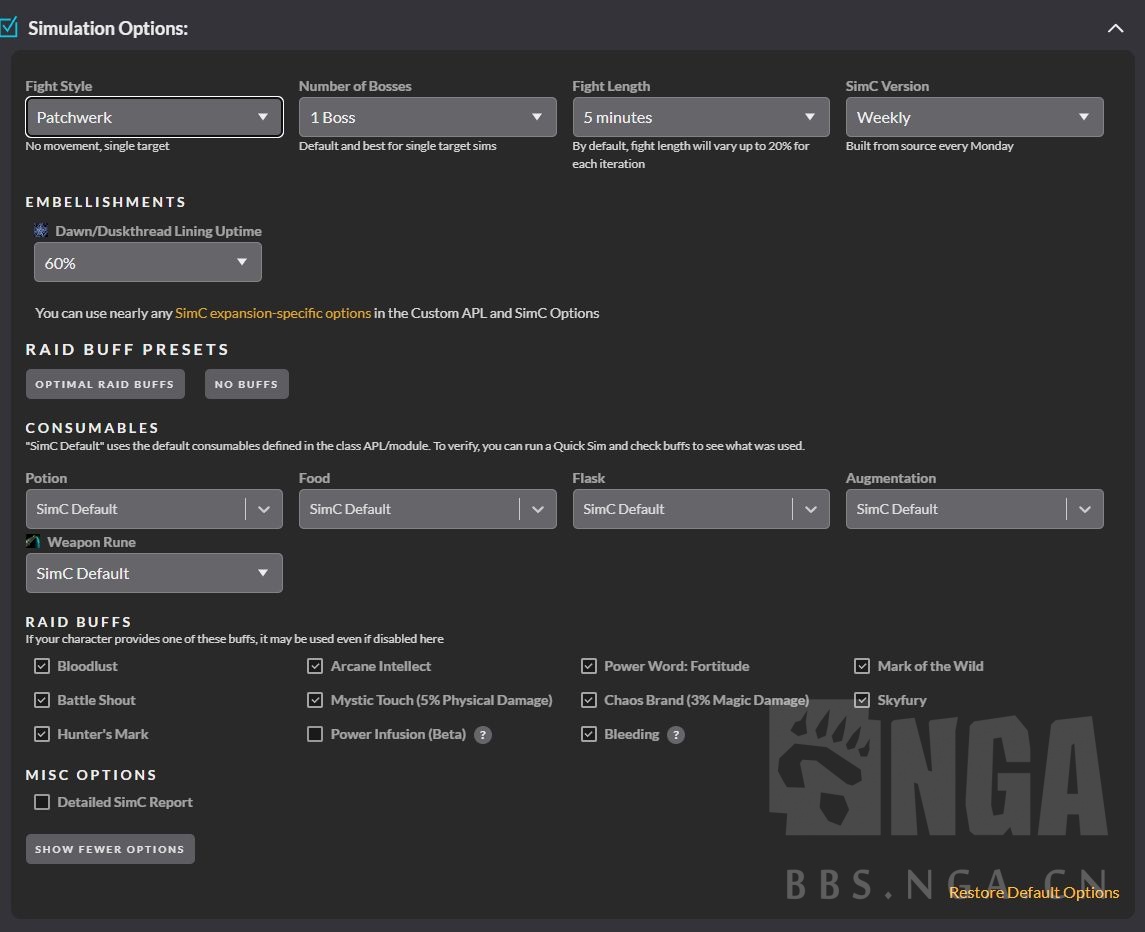Click the No Buffs preset button
1145x932 pixels.
(246, 384)
